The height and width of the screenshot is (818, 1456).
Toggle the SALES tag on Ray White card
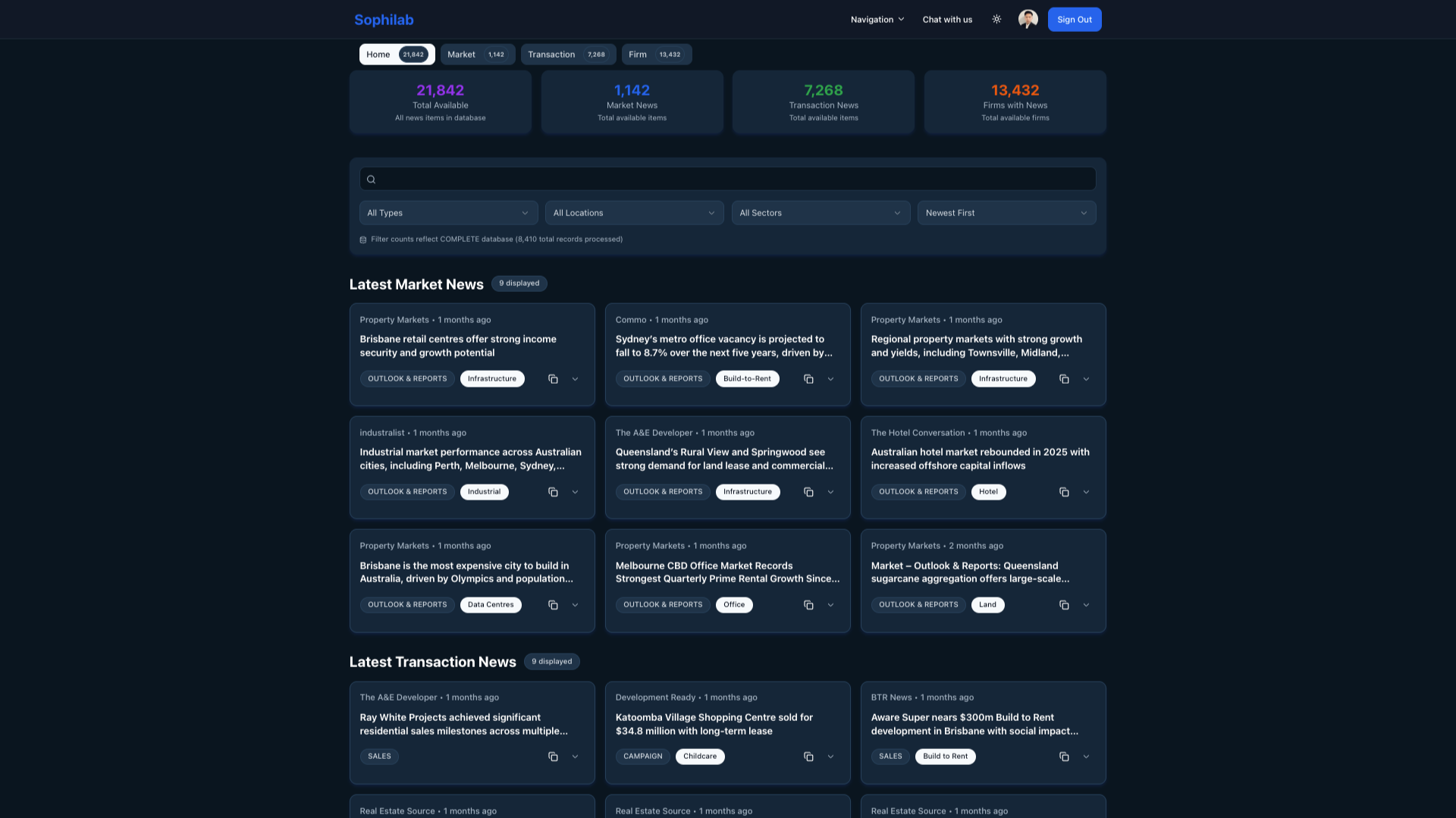379,756
